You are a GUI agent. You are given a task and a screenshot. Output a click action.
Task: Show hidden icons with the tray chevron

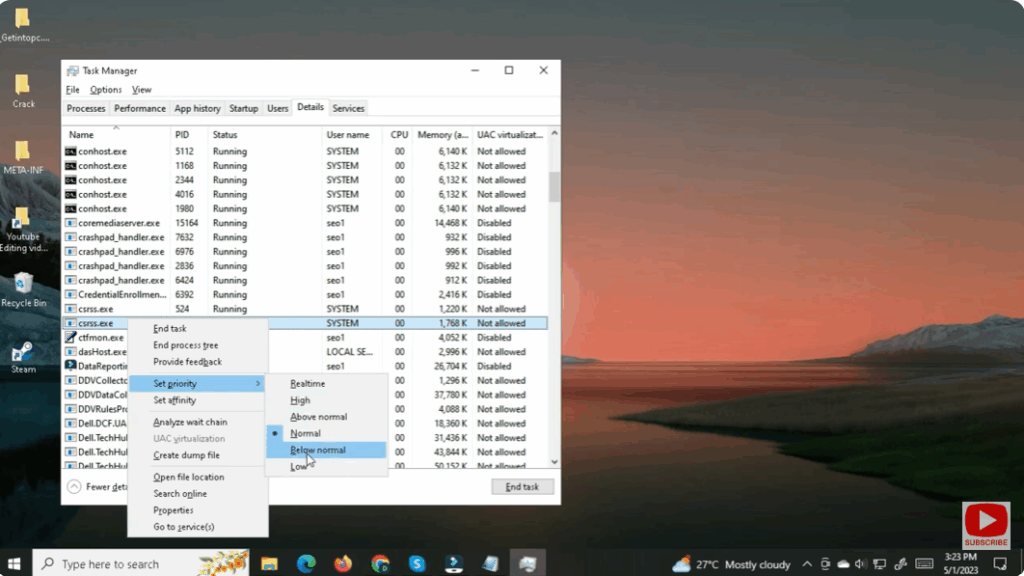808,562
